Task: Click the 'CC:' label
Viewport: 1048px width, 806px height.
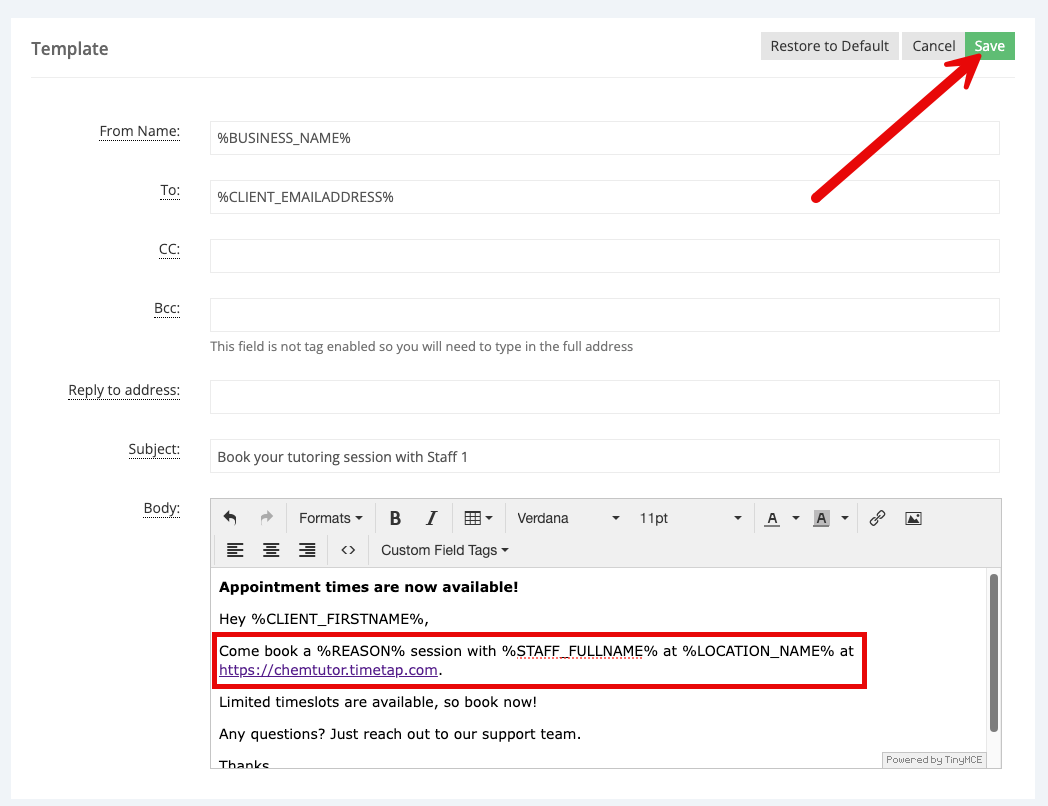Action: pos(169,249)
